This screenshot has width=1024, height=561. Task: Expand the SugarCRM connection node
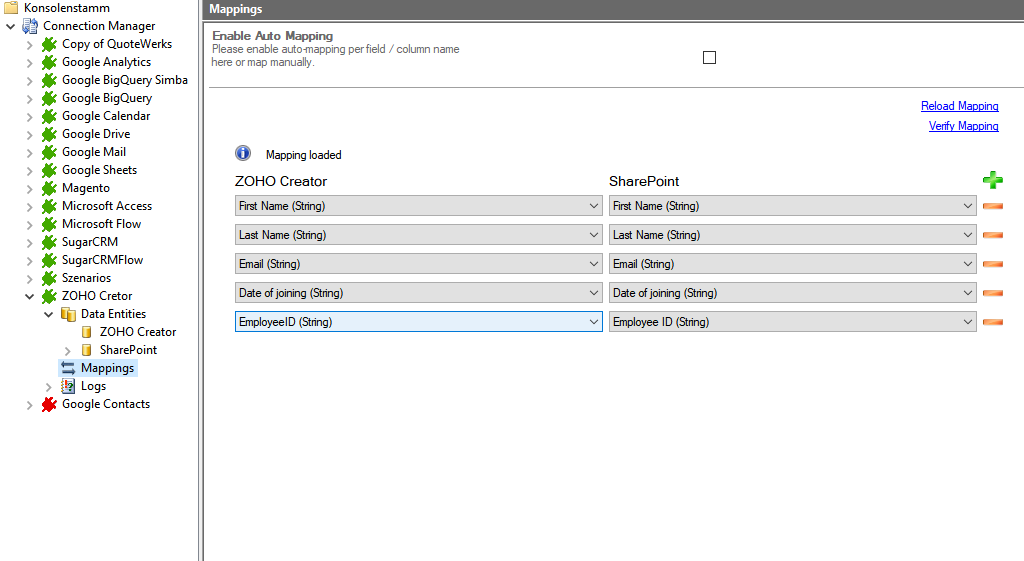29,242
